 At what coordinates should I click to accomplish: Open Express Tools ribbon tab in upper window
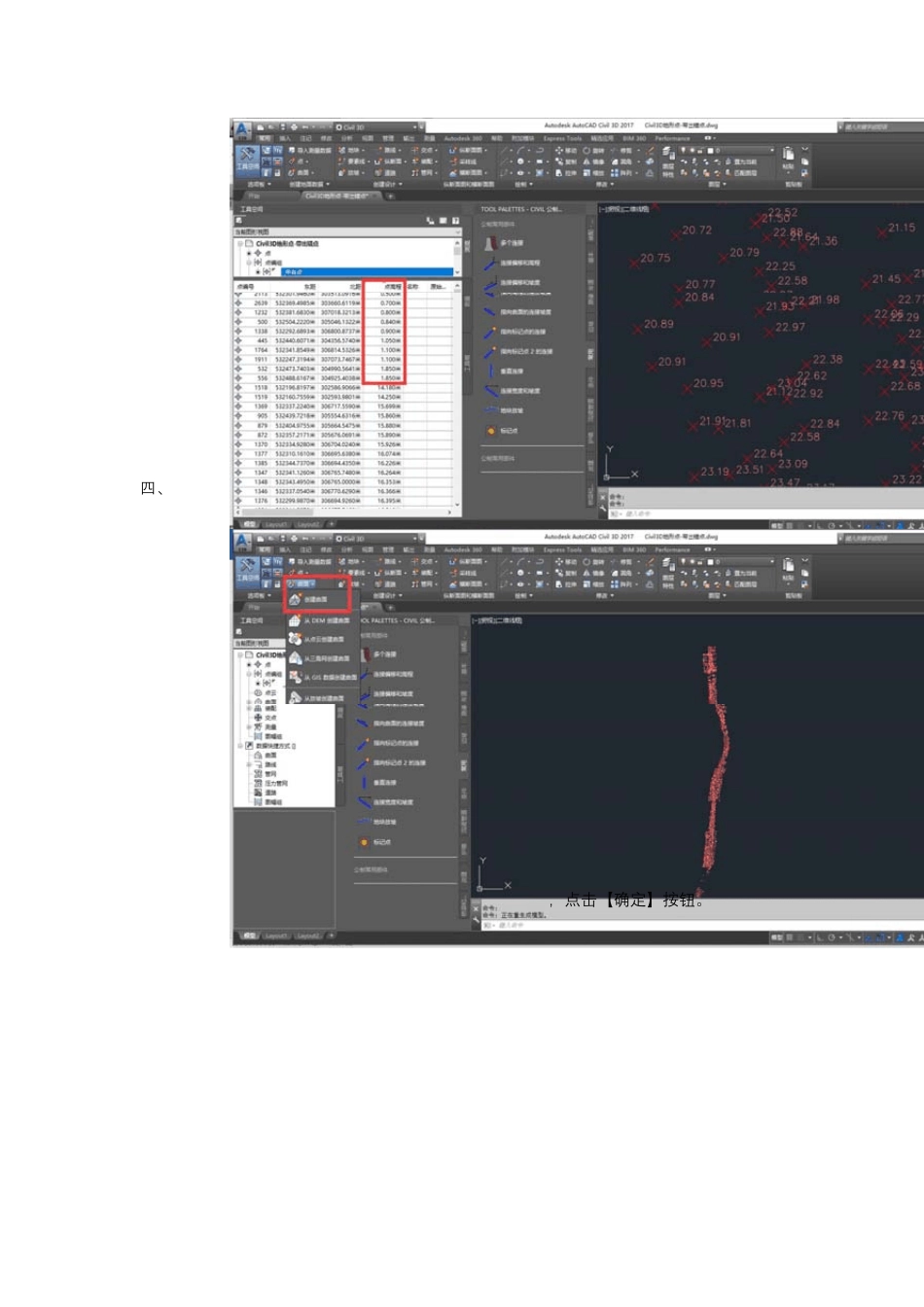point(562,139)
